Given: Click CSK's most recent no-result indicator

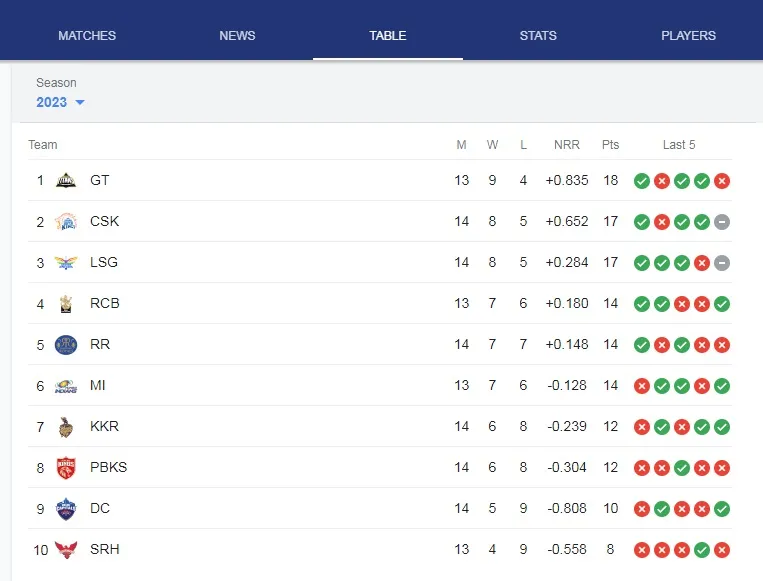Looking at the screenshot, I should pos(722,222).
